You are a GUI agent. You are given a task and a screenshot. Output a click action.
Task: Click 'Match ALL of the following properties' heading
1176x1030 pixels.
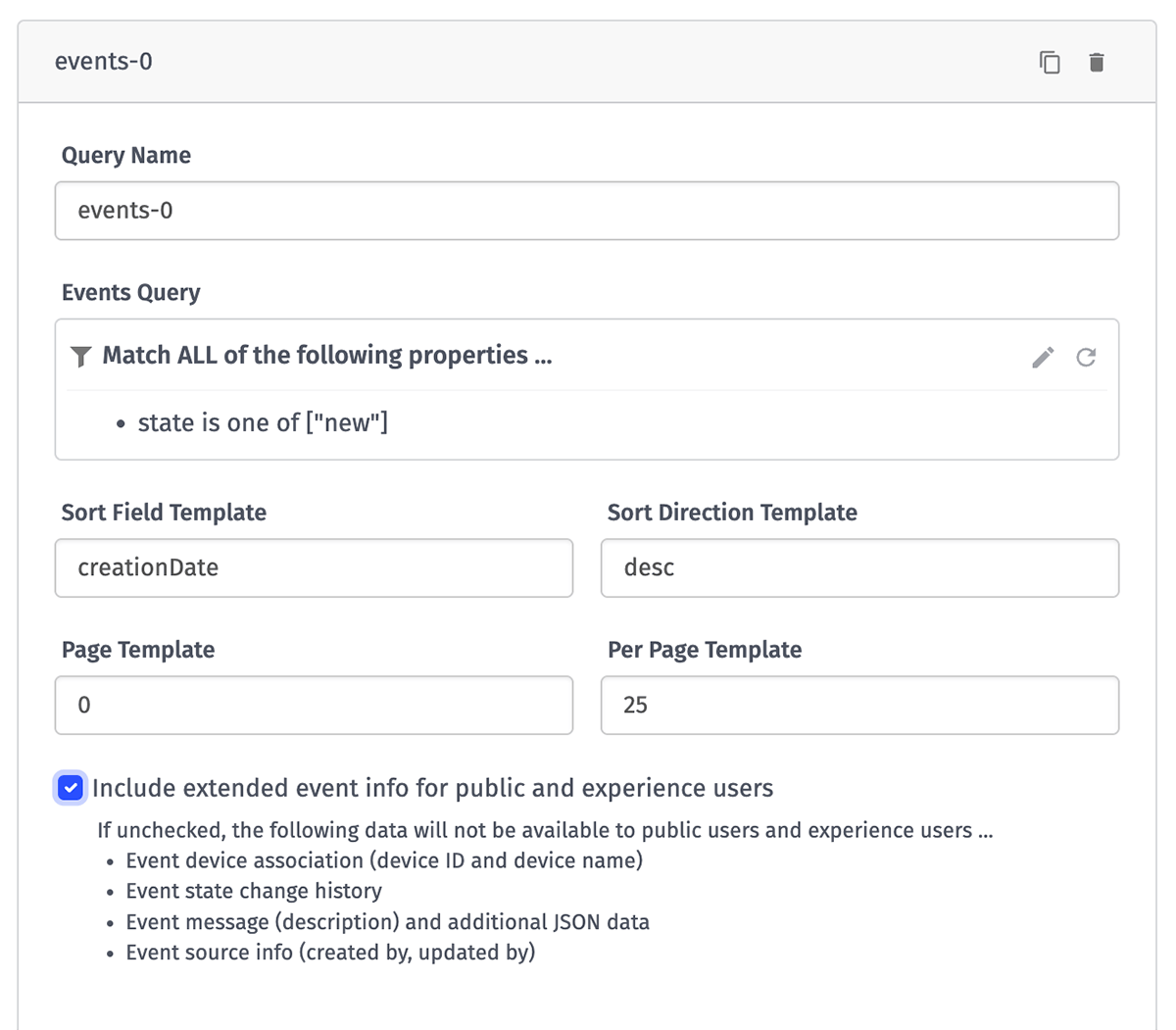327,355
